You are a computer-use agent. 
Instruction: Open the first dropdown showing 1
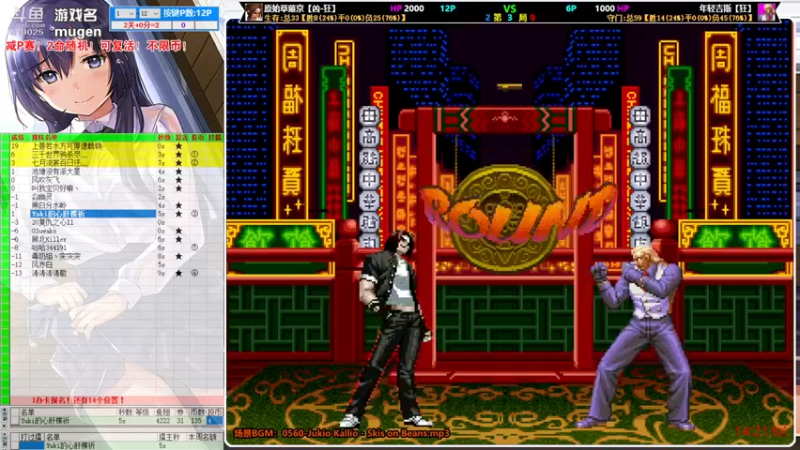125,13
